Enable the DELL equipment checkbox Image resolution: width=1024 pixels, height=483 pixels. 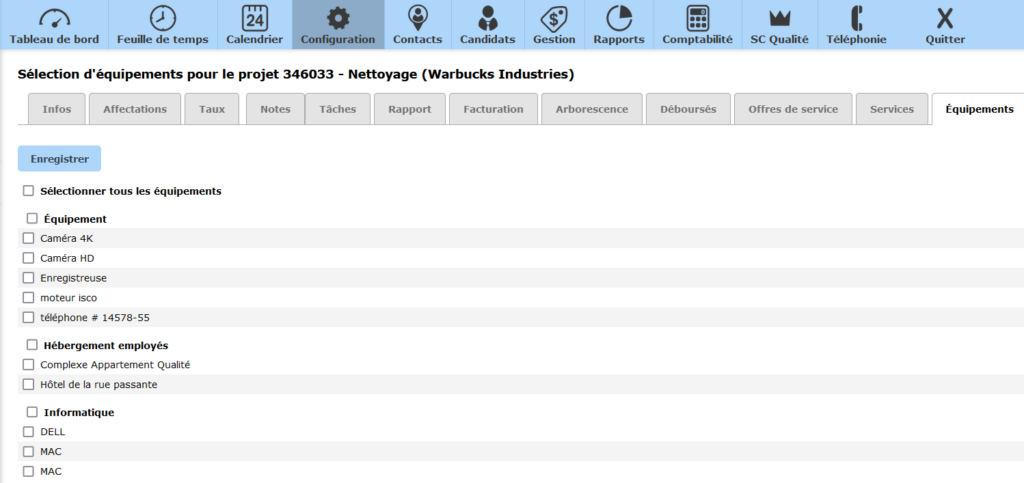pos(29,432)
